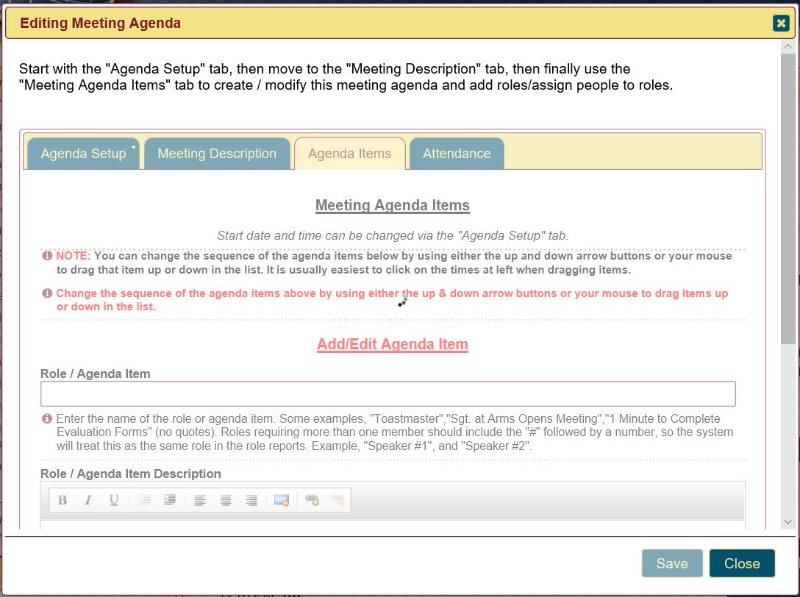Image resolution: width=800 pixels, height=597 pixels.
Task: Click the remove link icon
Action: coord(337,500)
